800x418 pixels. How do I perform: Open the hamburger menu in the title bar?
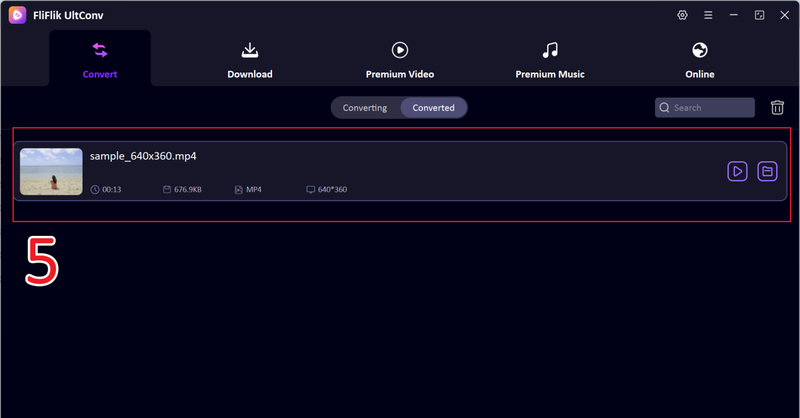[x=708, y=15]
